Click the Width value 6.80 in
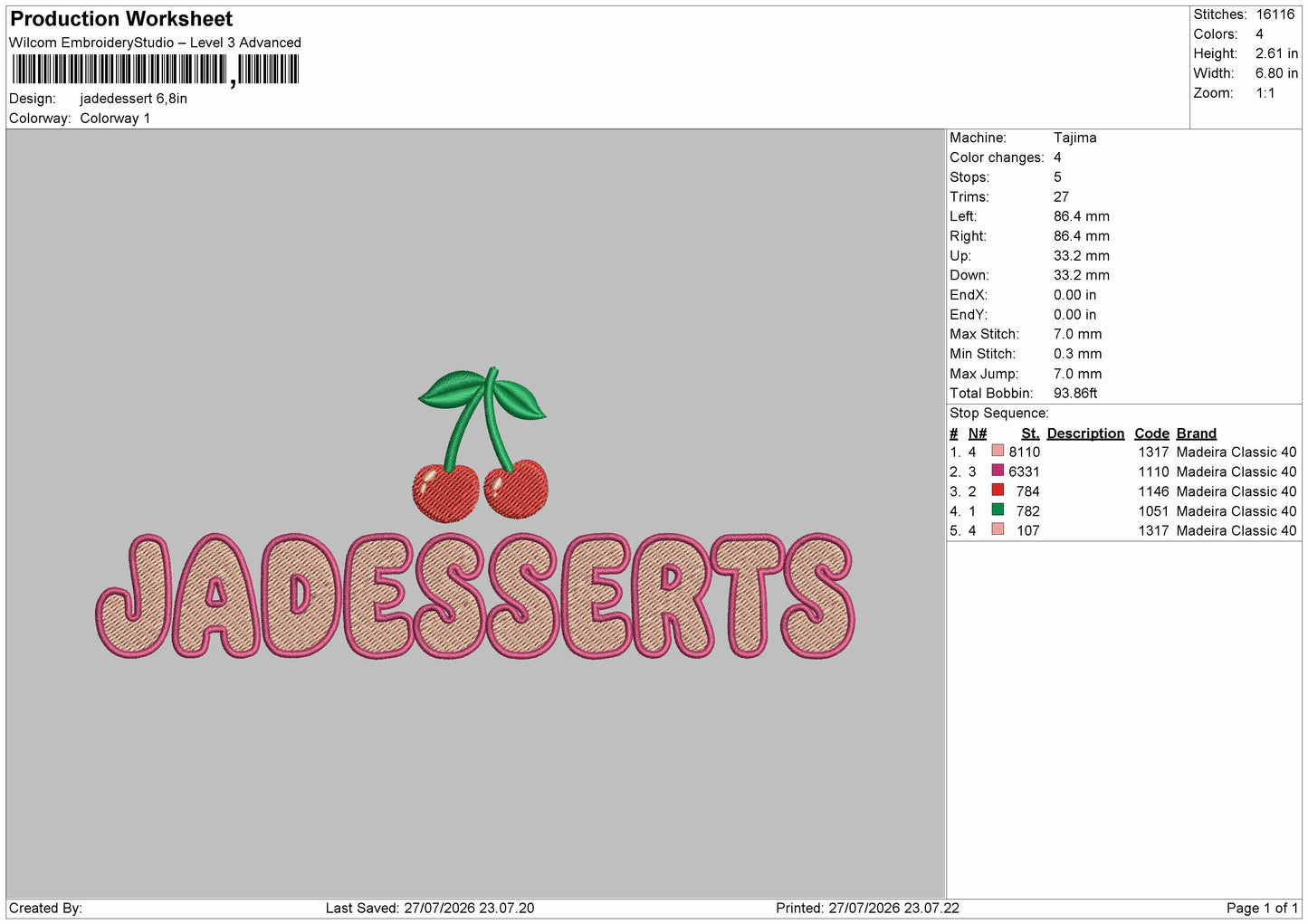 1276,73
